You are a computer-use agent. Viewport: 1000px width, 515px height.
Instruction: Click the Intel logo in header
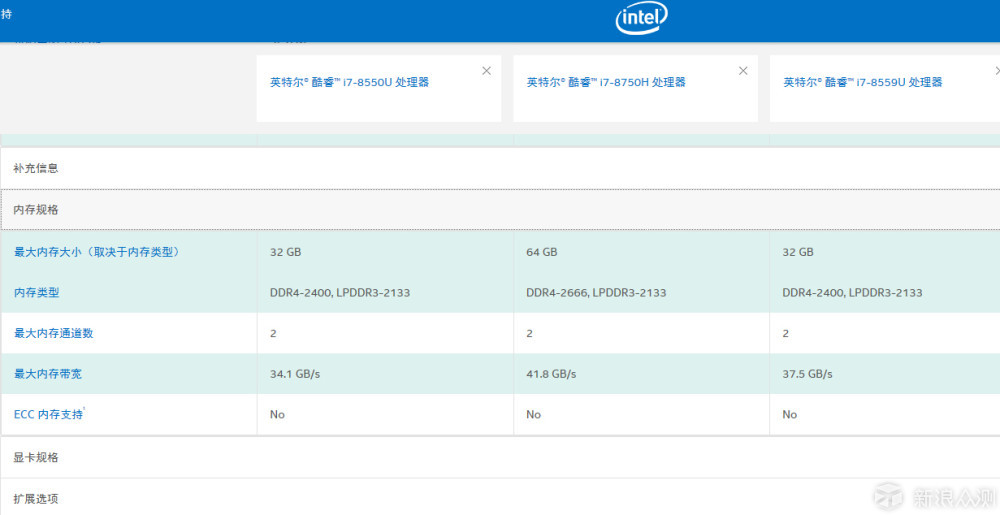tap(642, 18)
